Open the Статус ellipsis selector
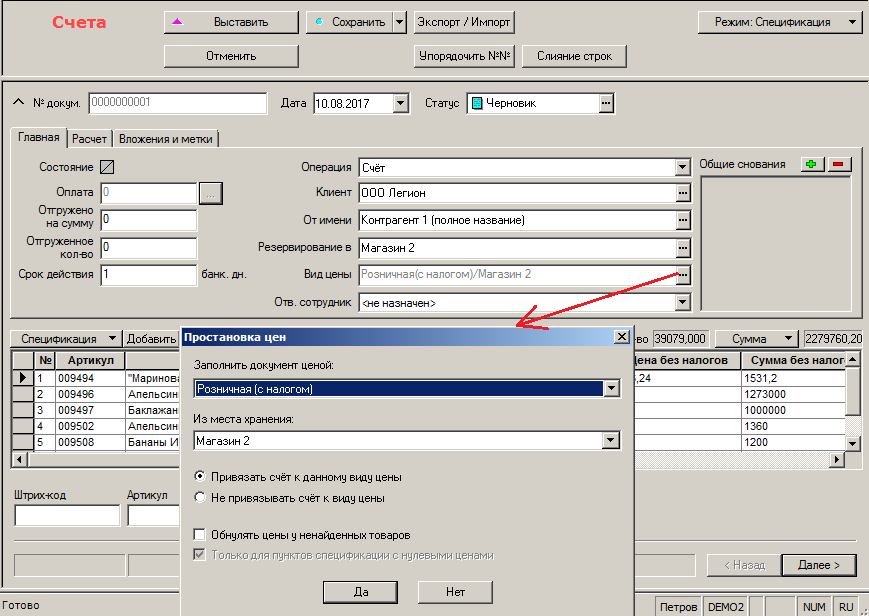 point(606,103)
